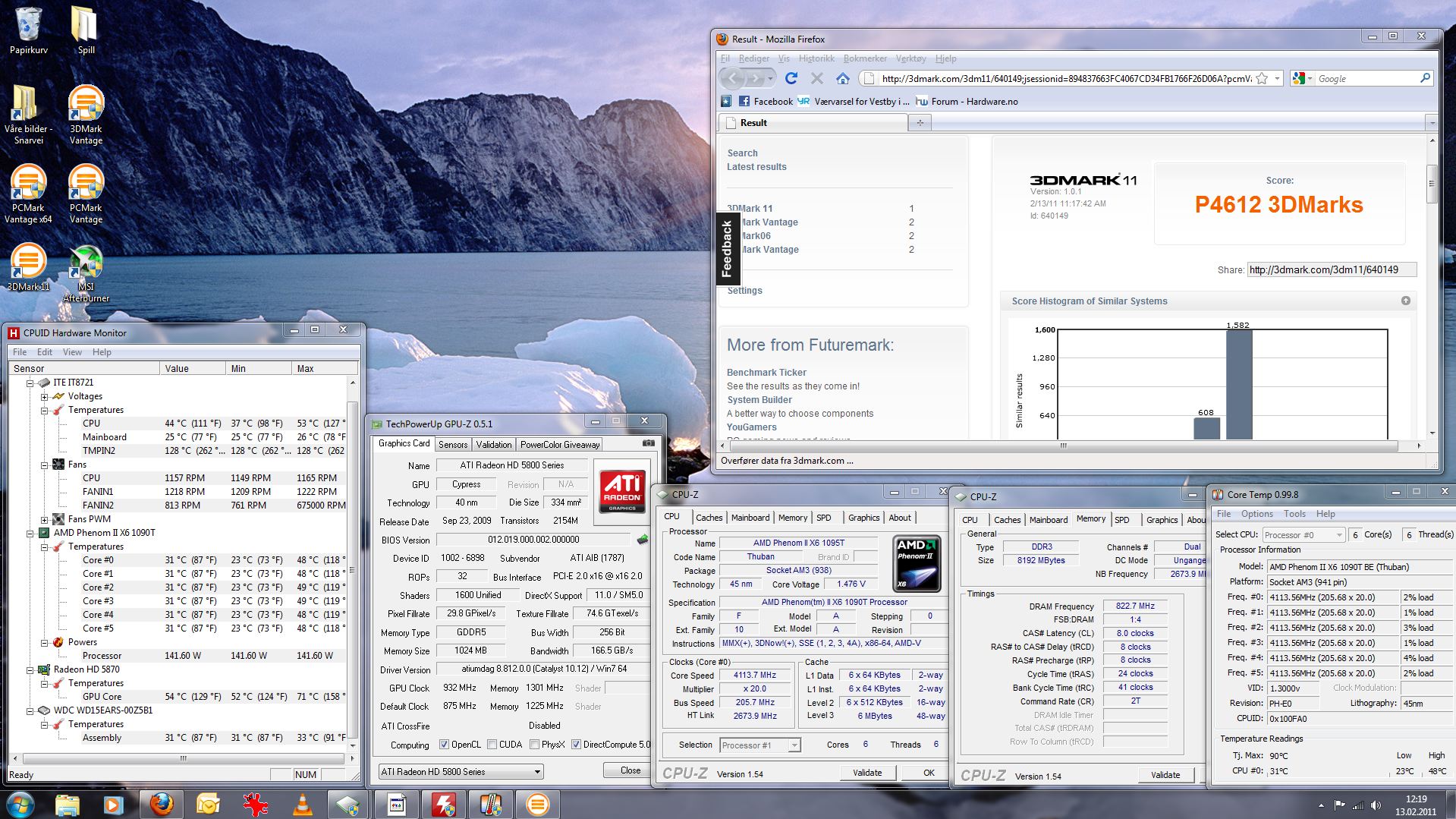Click the Close button in GPU-Z
Screen dimensions: 1456x819
631,770
